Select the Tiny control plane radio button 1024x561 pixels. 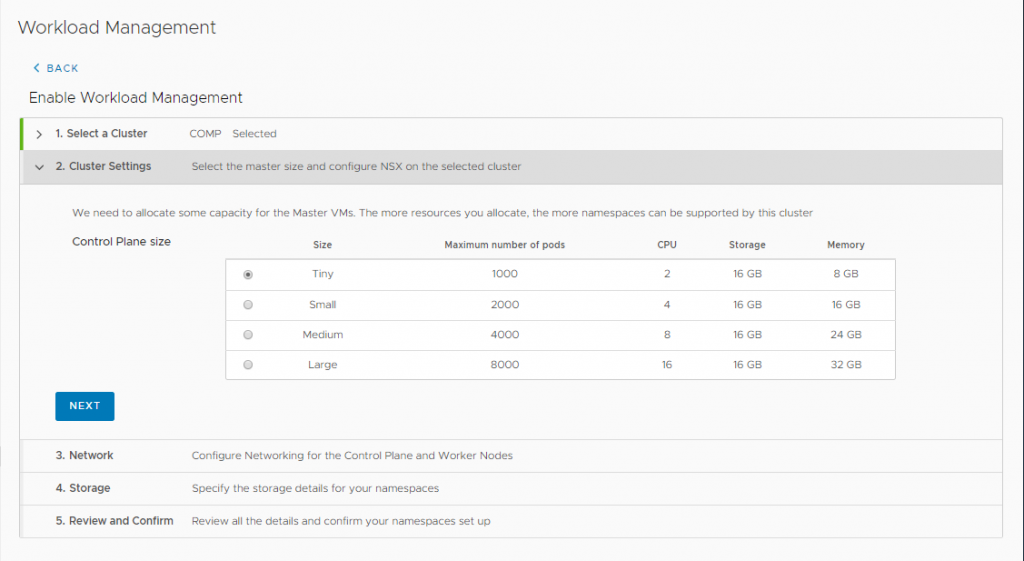pos(248,275)
